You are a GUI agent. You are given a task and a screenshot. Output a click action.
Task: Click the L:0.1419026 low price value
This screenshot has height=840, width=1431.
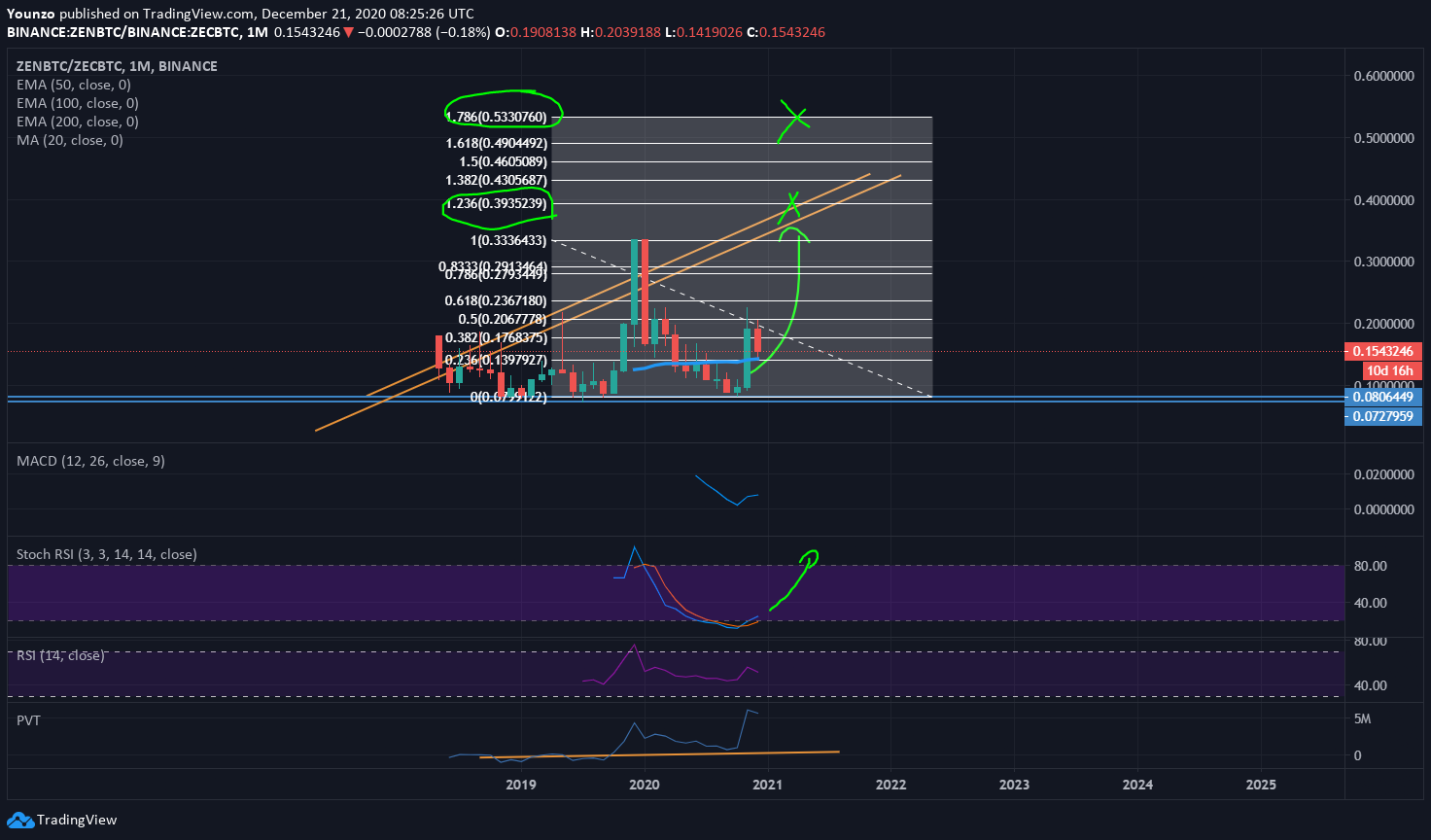(704, 32)
